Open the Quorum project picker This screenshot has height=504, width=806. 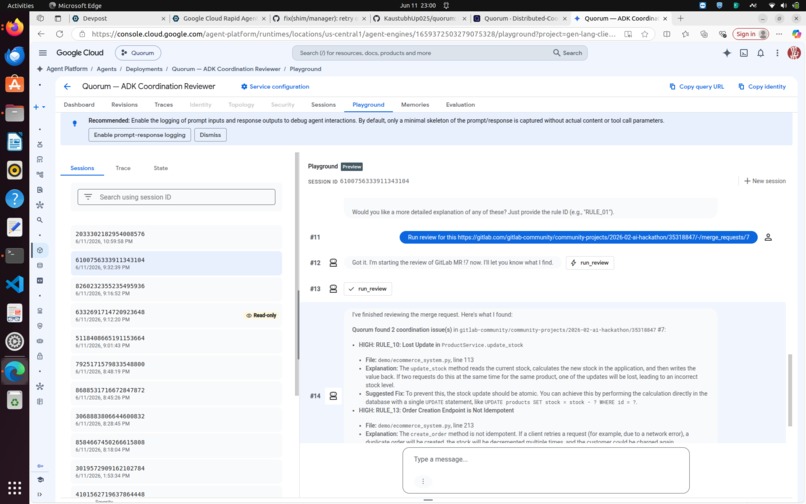[x=138, y=52]
